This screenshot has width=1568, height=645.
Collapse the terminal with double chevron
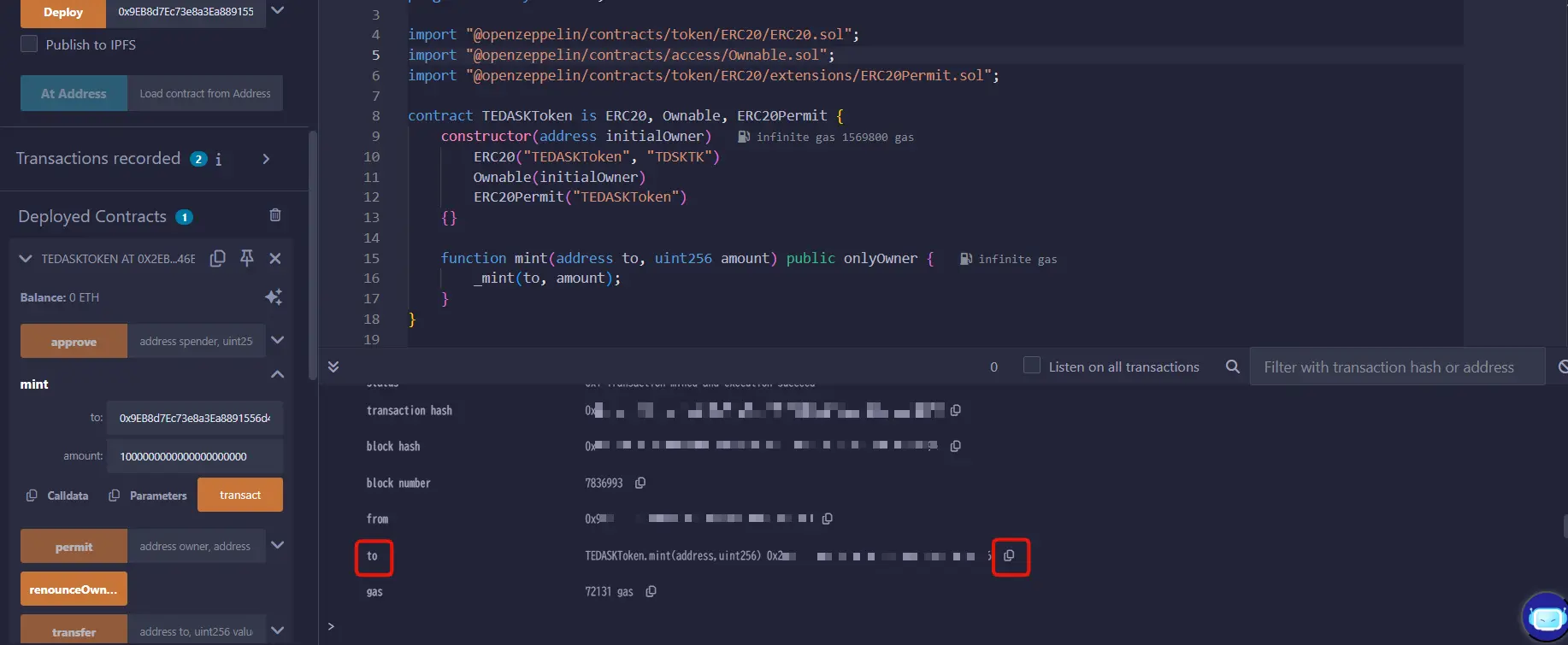click(x=333, y=366)
